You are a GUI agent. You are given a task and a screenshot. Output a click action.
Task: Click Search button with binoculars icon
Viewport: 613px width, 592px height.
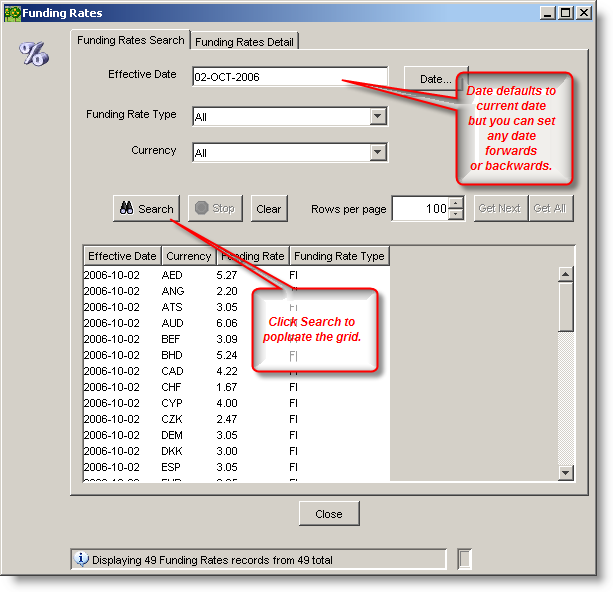coord(146,209)
